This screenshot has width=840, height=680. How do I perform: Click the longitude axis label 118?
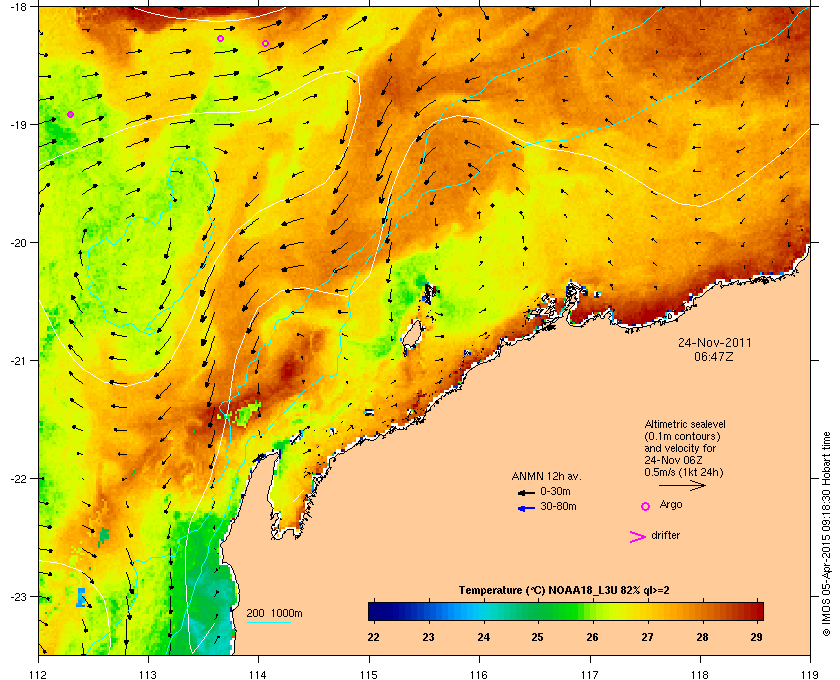[x=700, y=675]
